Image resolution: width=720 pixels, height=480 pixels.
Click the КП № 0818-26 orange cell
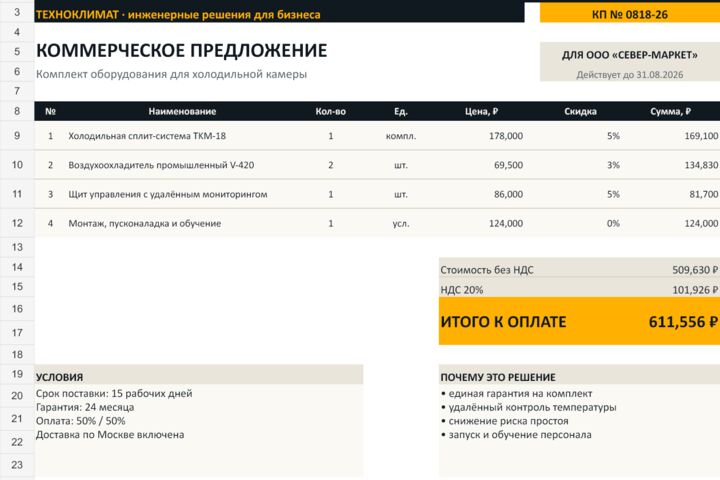point(630,14)
